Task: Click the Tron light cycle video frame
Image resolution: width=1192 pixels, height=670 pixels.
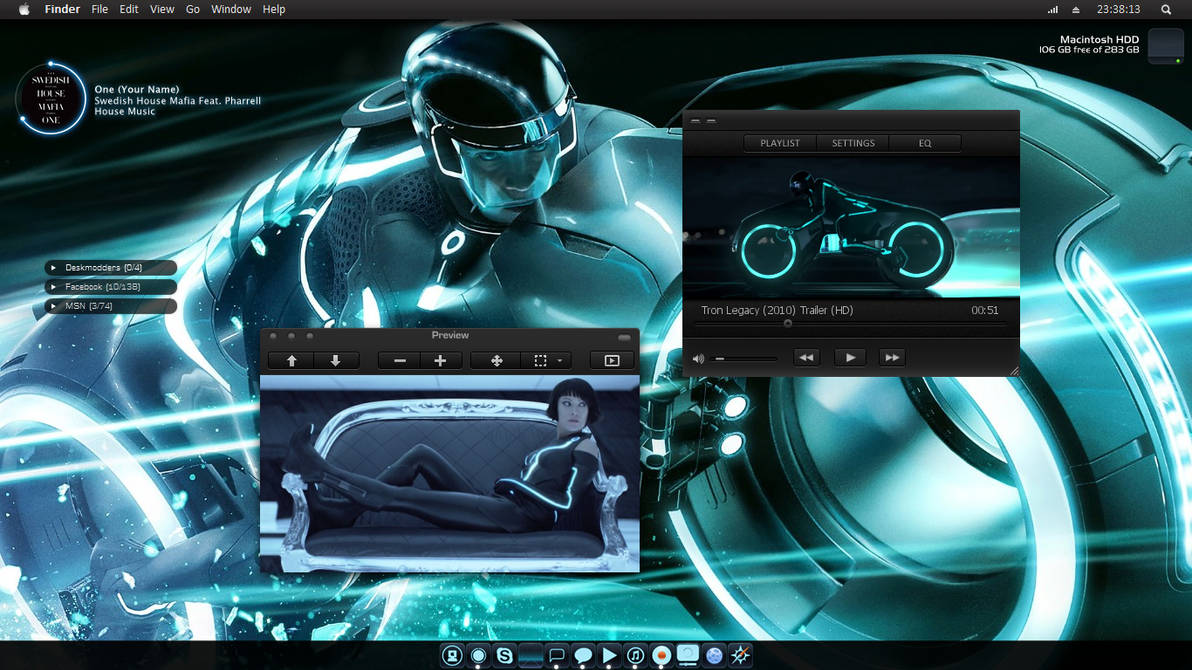Action: click(851, 227)
